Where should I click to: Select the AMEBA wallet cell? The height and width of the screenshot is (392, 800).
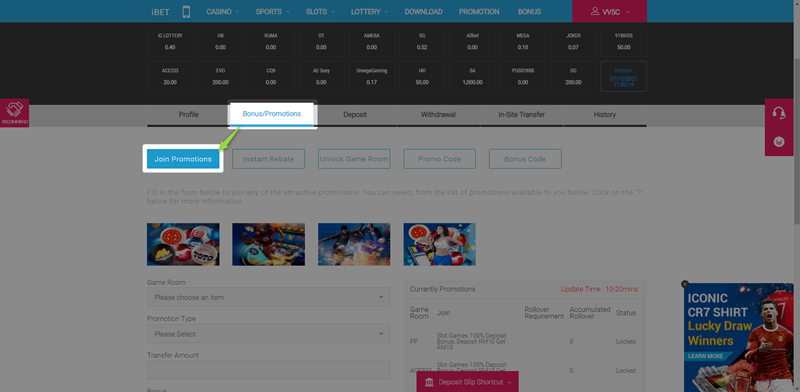pyautogui.click(x=371, y=41)
